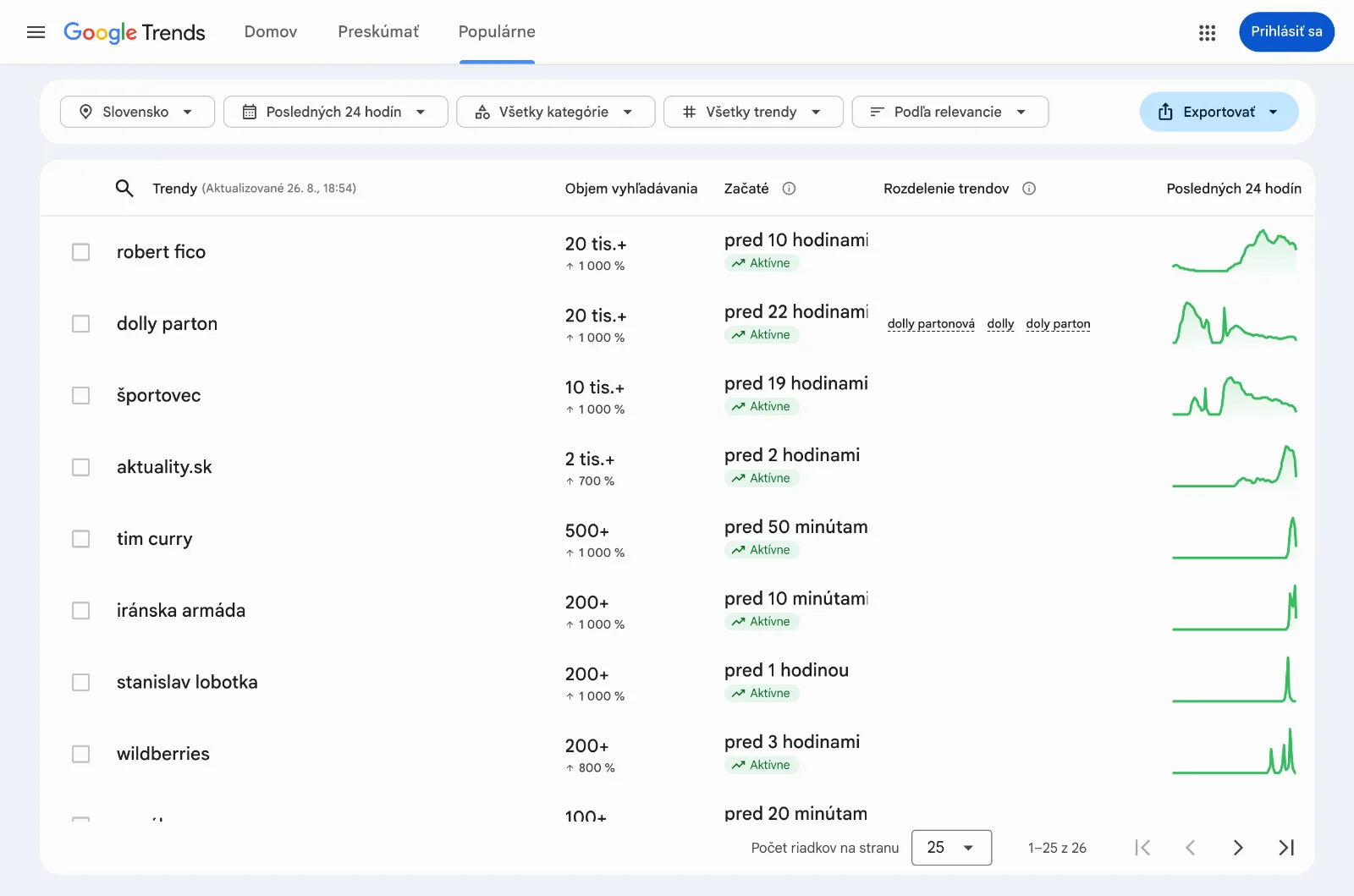Viewport: 1354px width, 896px height.
Task: Click the search magnifier icon in table header
Action: [x=124, y=188]
